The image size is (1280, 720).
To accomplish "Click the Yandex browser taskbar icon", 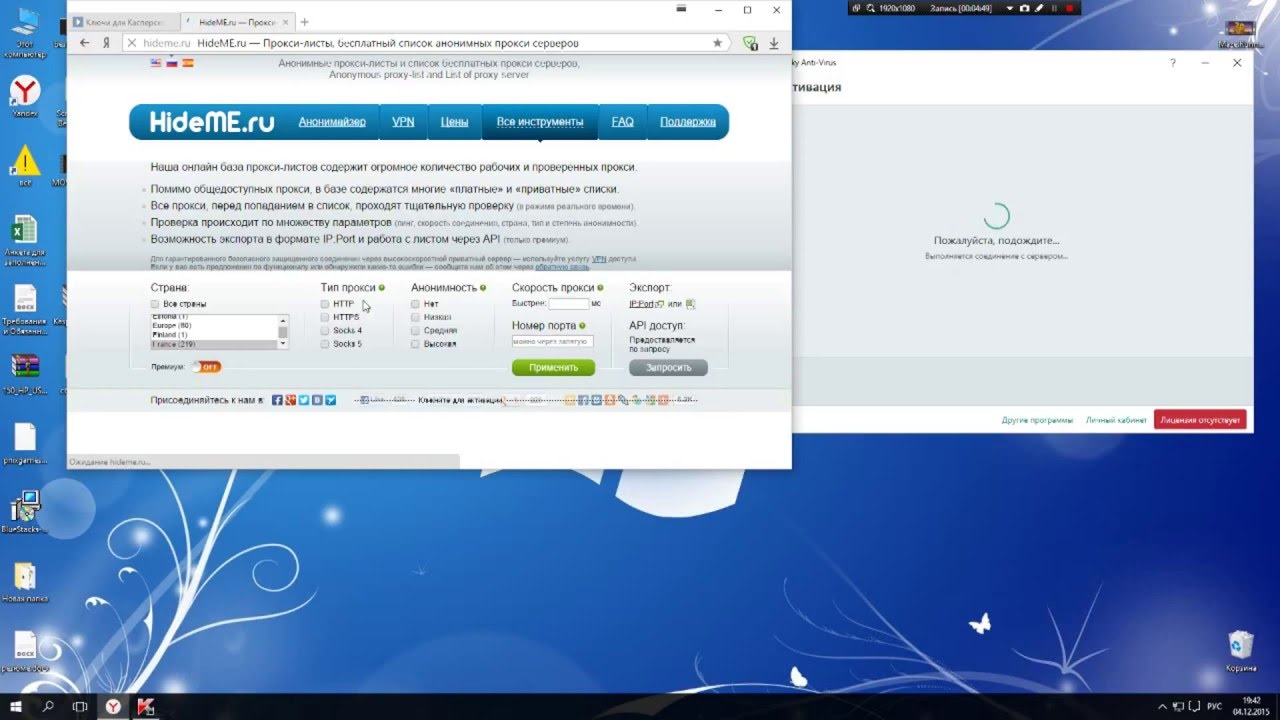I will click(x=113, y=706).
